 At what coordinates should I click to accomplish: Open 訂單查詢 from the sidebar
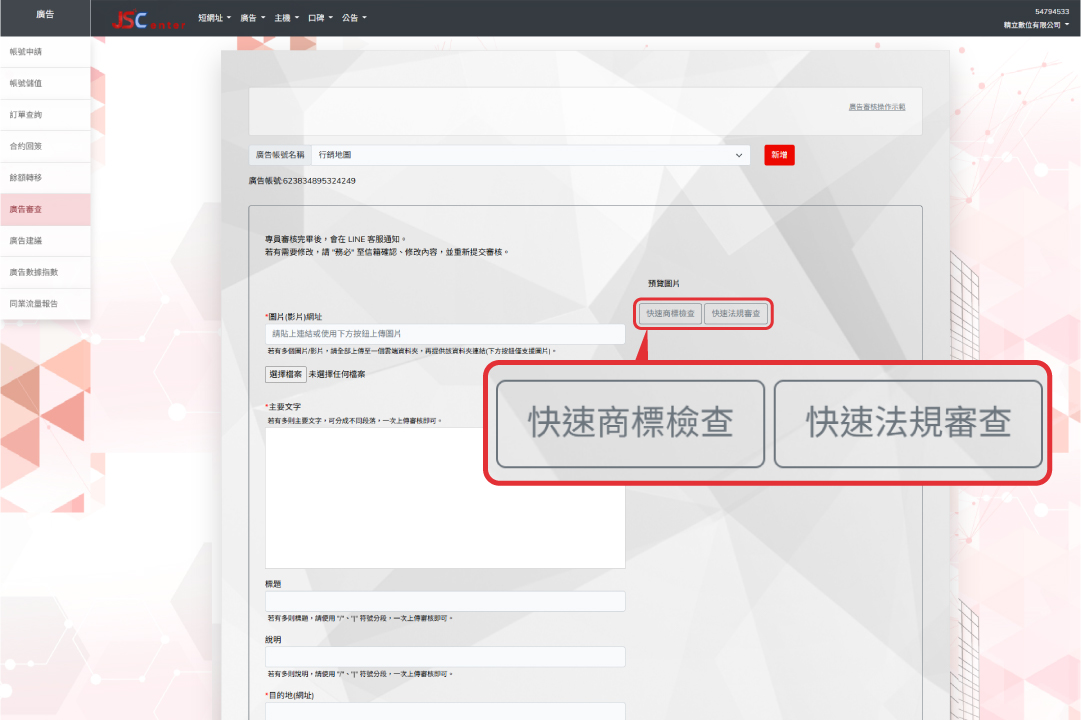tap(45, 115)
